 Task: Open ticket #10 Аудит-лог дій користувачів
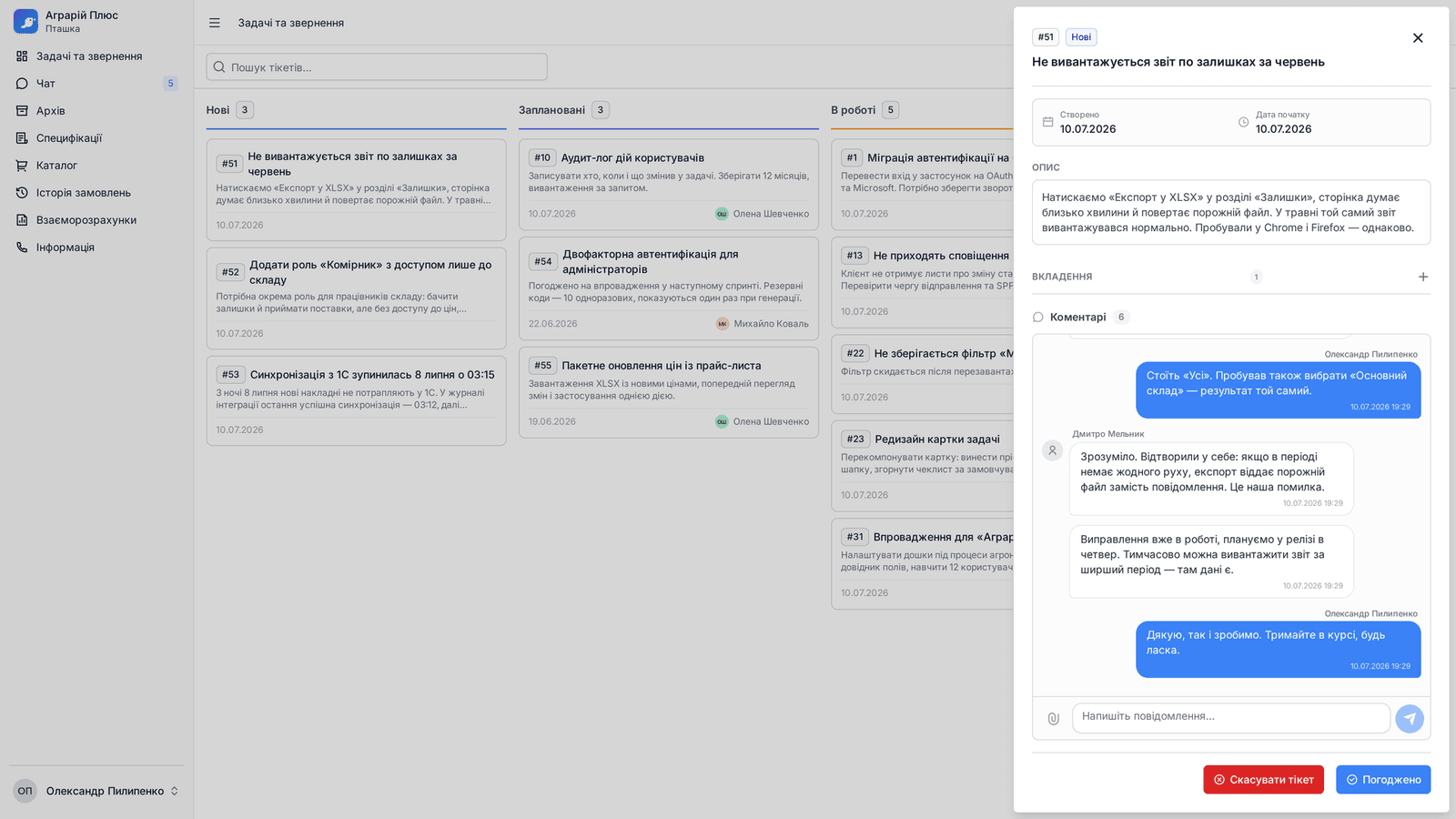point(669,185)
